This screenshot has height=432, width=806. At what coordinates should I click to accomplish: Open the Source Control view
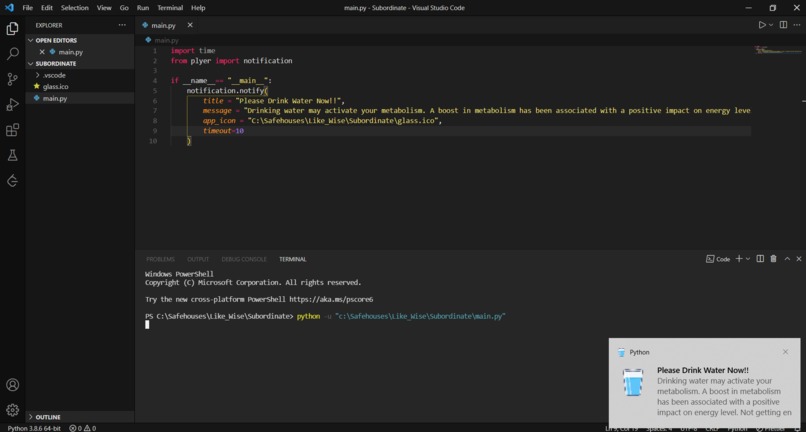[x=12, y=79]
